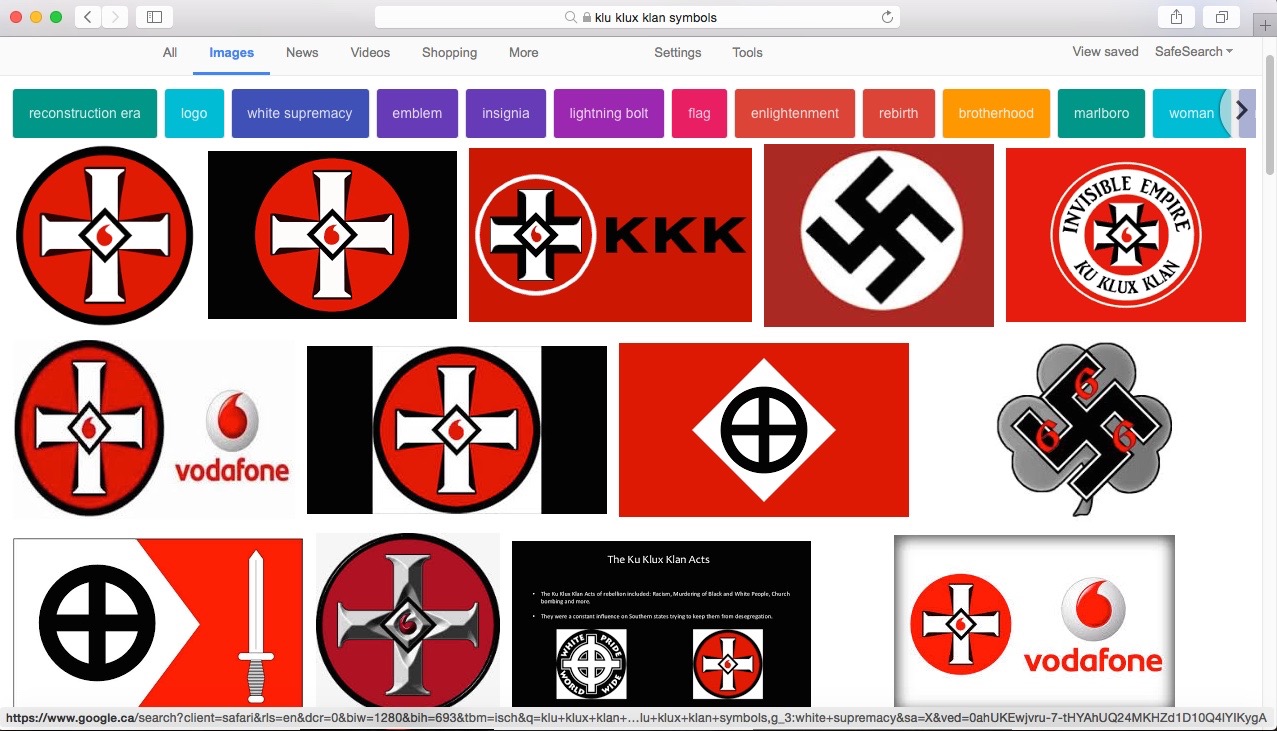This screenshot has width=1277, height=731.
Task: Select the 'reconstruction era' filter chip
Action: pos(85,113)
